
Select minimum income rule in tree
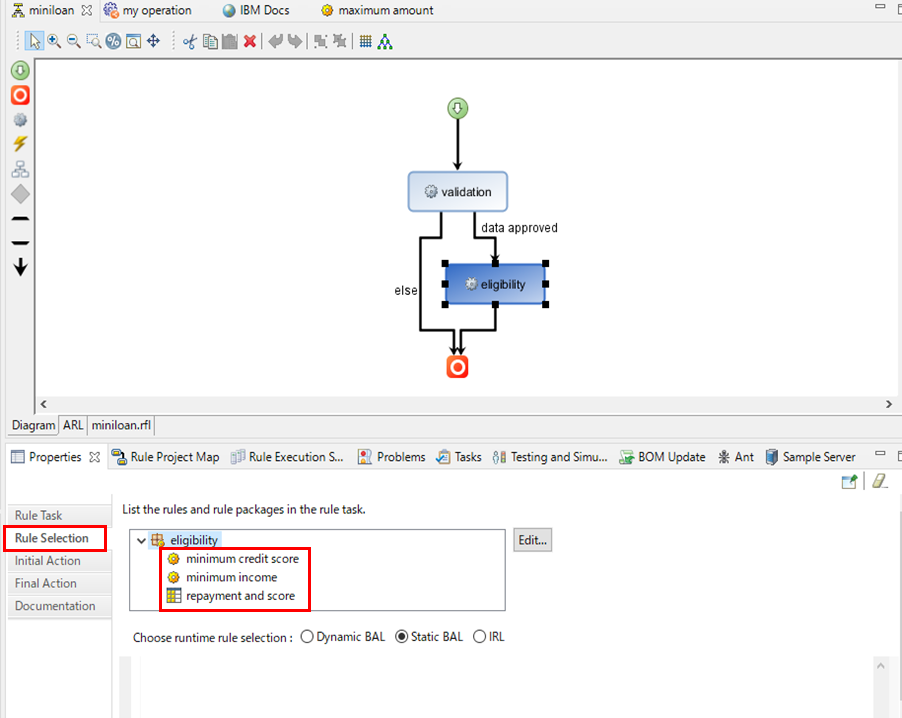tap(223, 577)
